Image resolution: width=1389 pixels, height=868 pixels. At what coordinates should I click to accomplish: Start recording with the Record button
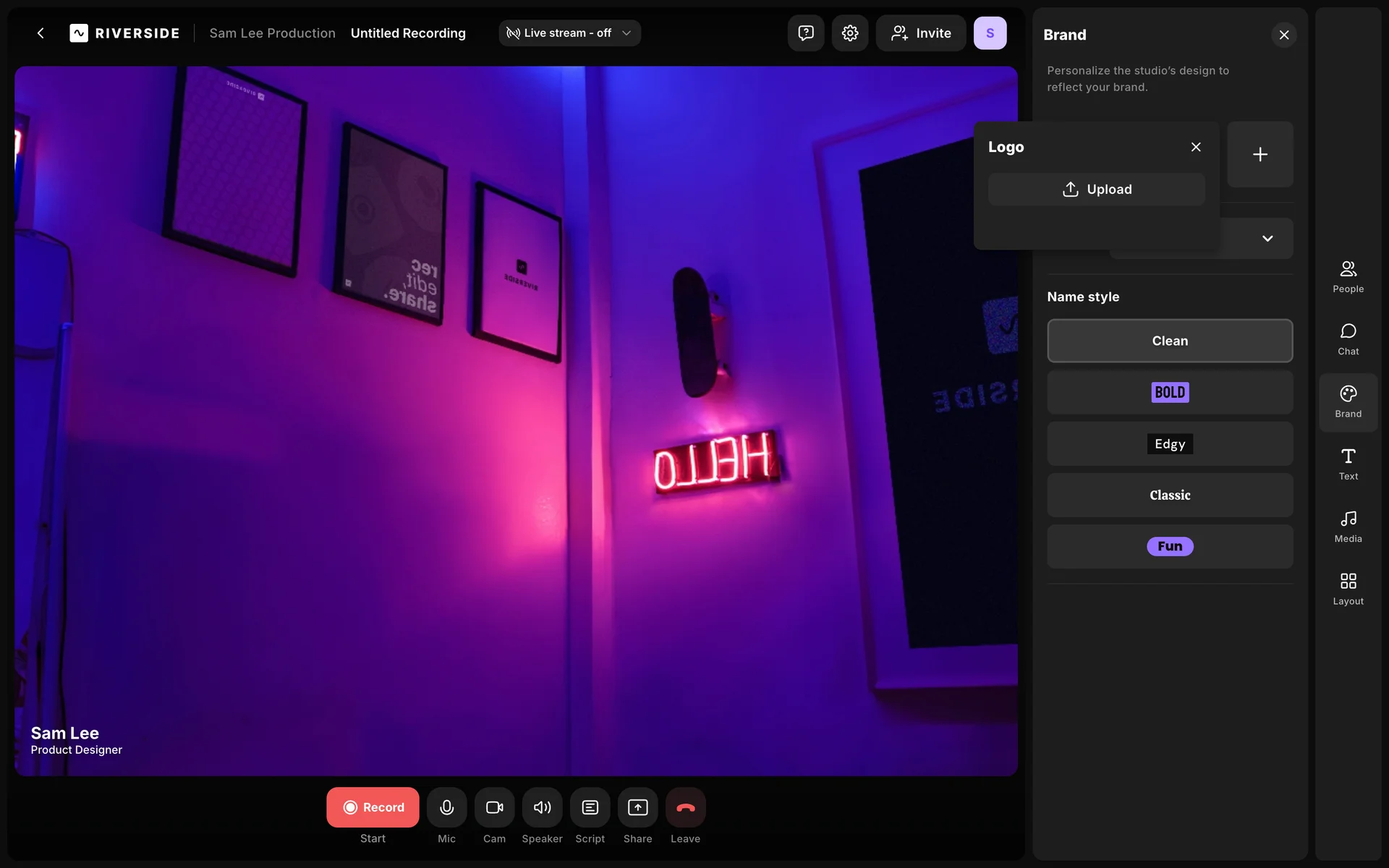tap(373, 807)
